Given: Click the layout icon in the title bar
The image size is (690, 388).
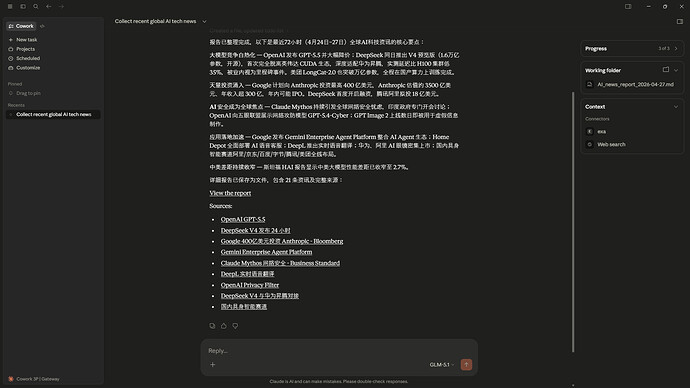Looking at the screenshot, I should (628, 7).
